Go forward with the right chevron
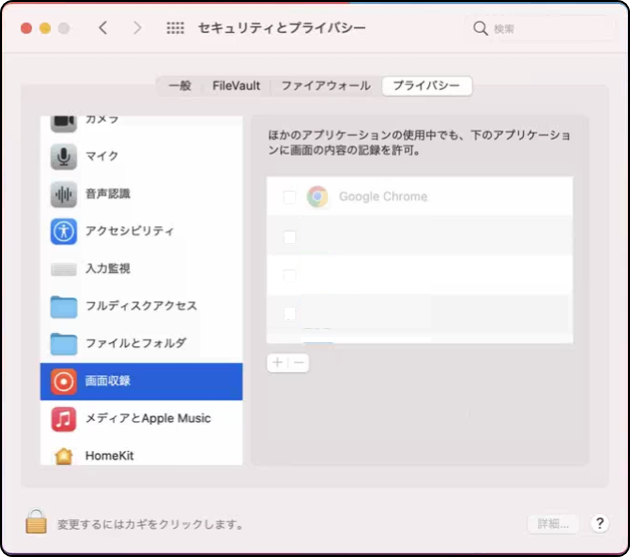Screen dimensions: 631x557 point(137,28)
